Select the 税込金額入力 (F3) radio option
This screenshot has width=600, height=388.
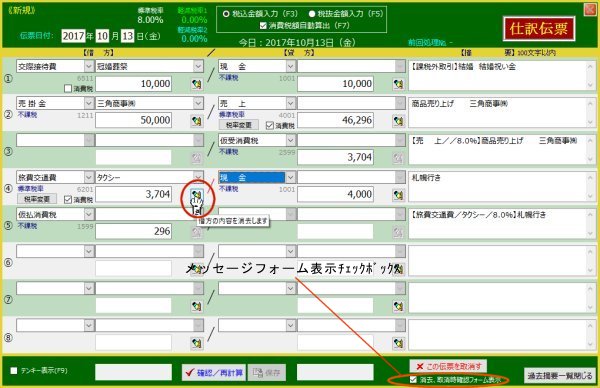point(226,14)
